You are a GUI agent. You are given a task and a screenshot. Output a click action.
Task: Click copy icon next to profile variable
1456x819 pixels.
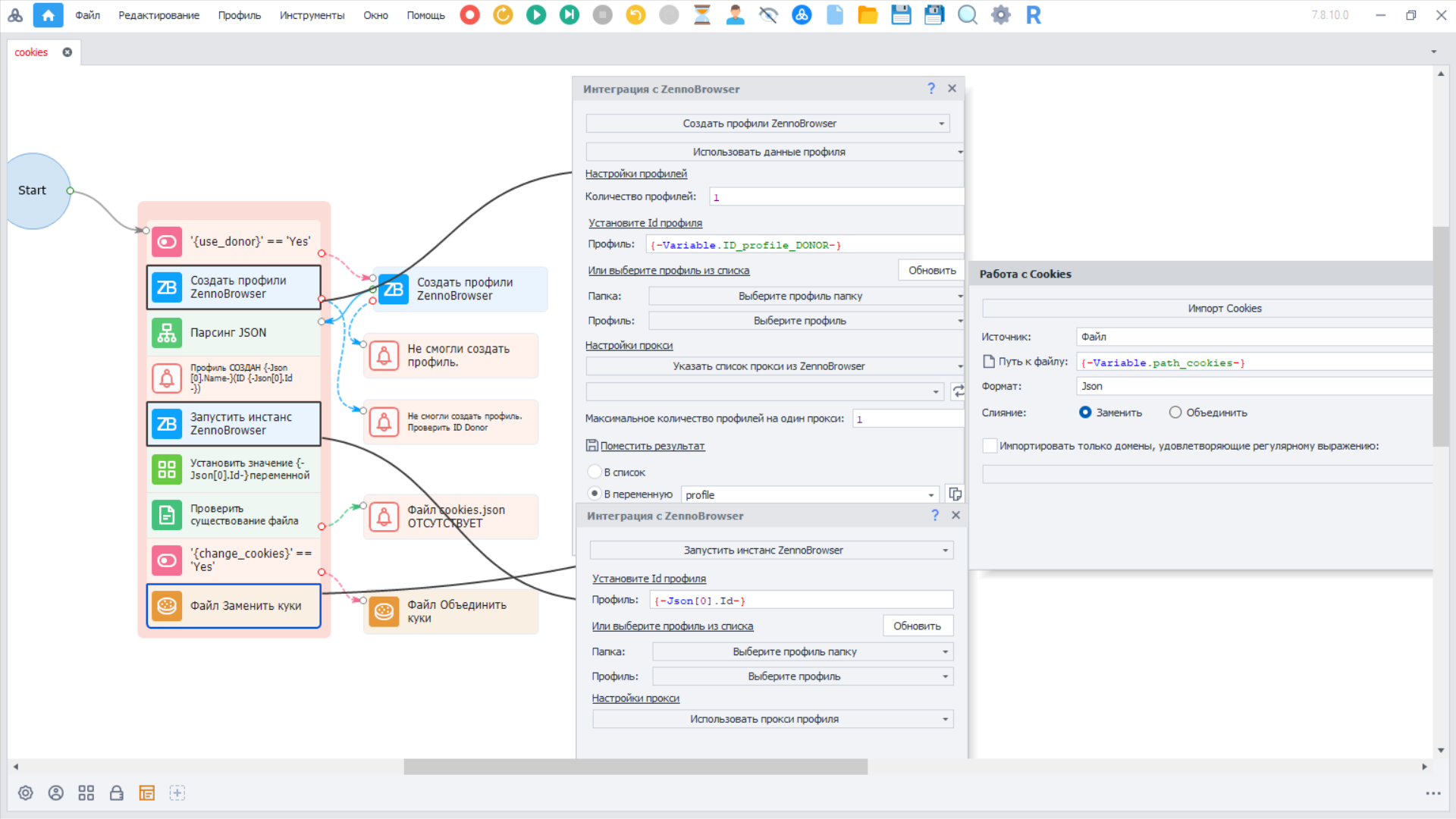[x=955, y=494]
